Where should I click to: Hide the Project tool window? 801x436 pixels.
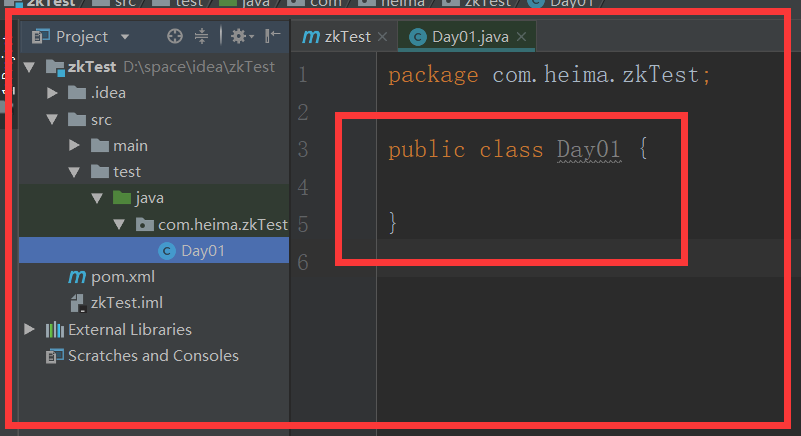click(272, 36)
